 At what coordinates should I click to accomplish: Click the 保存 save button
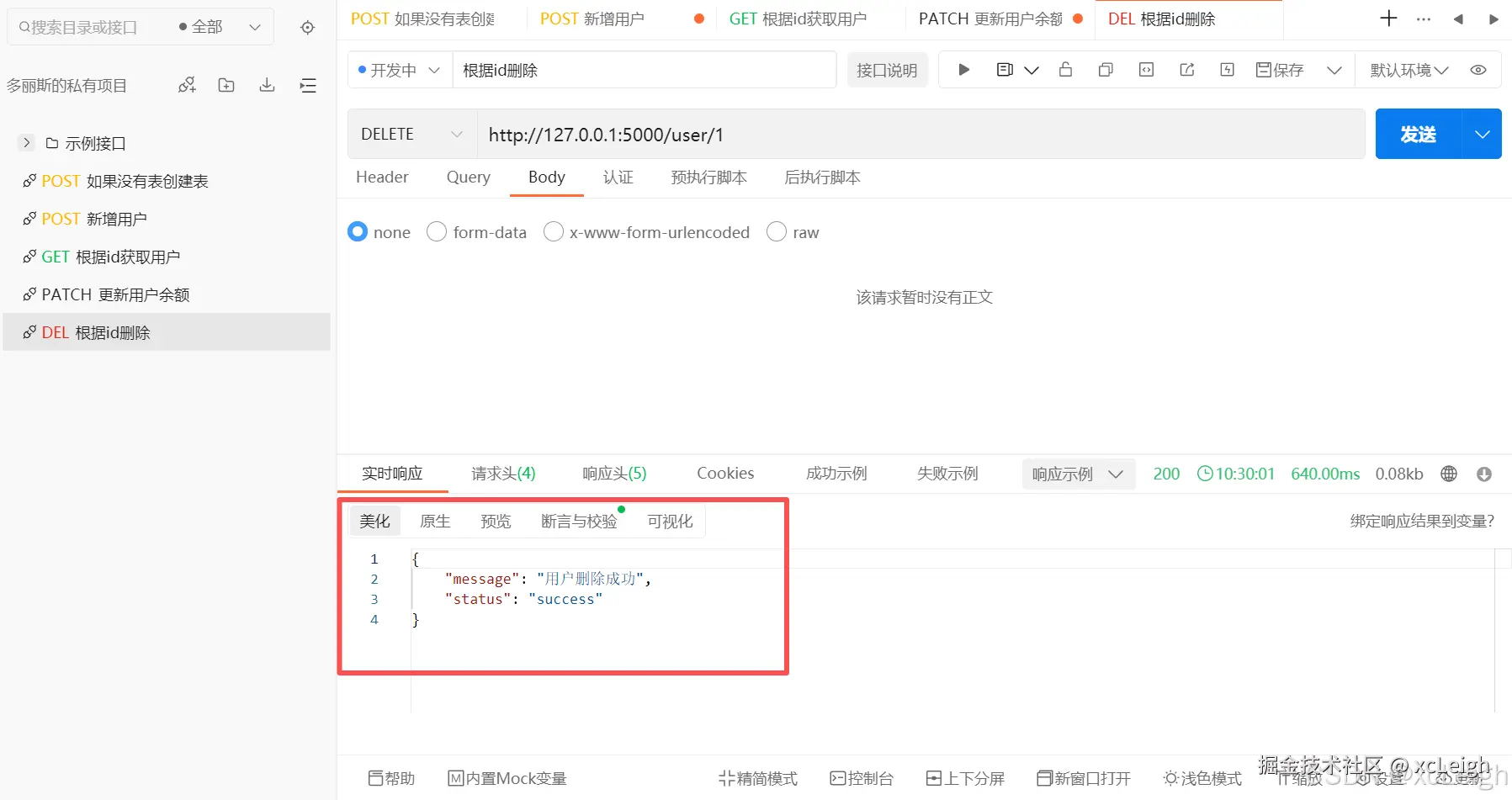click(x=1279, y=70)
